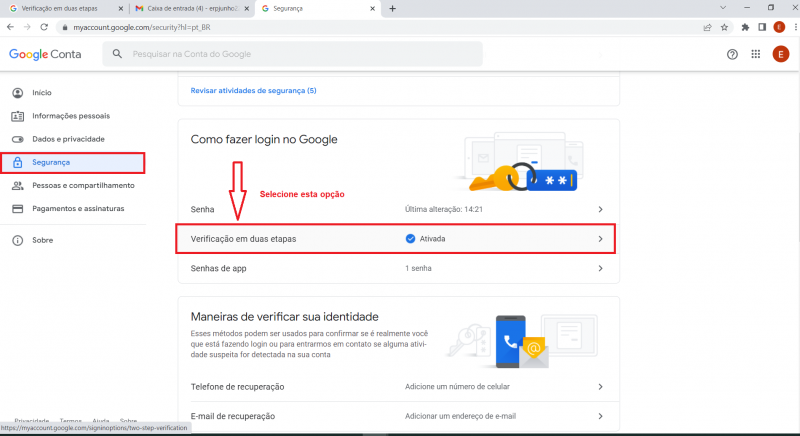Reload the page with the refresh icon
Screen dimensions: 800x436
pyautogui.click(x=44, y=27)
